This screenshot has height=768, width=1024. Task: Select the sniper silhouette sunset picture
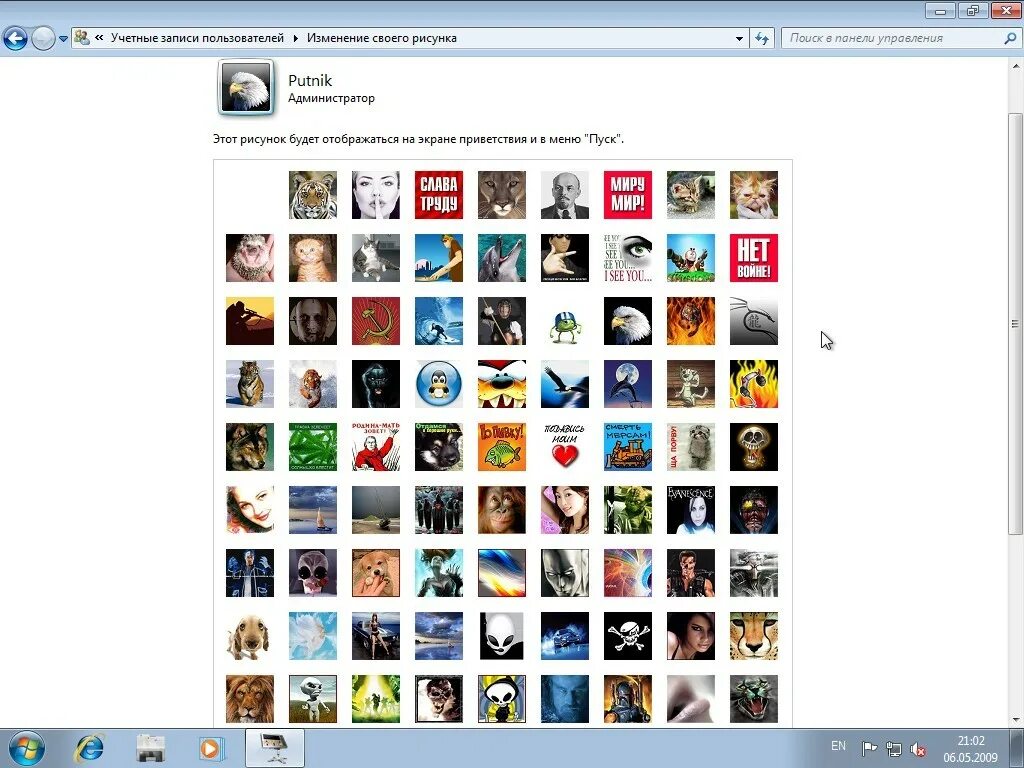[x=250, y=321]
